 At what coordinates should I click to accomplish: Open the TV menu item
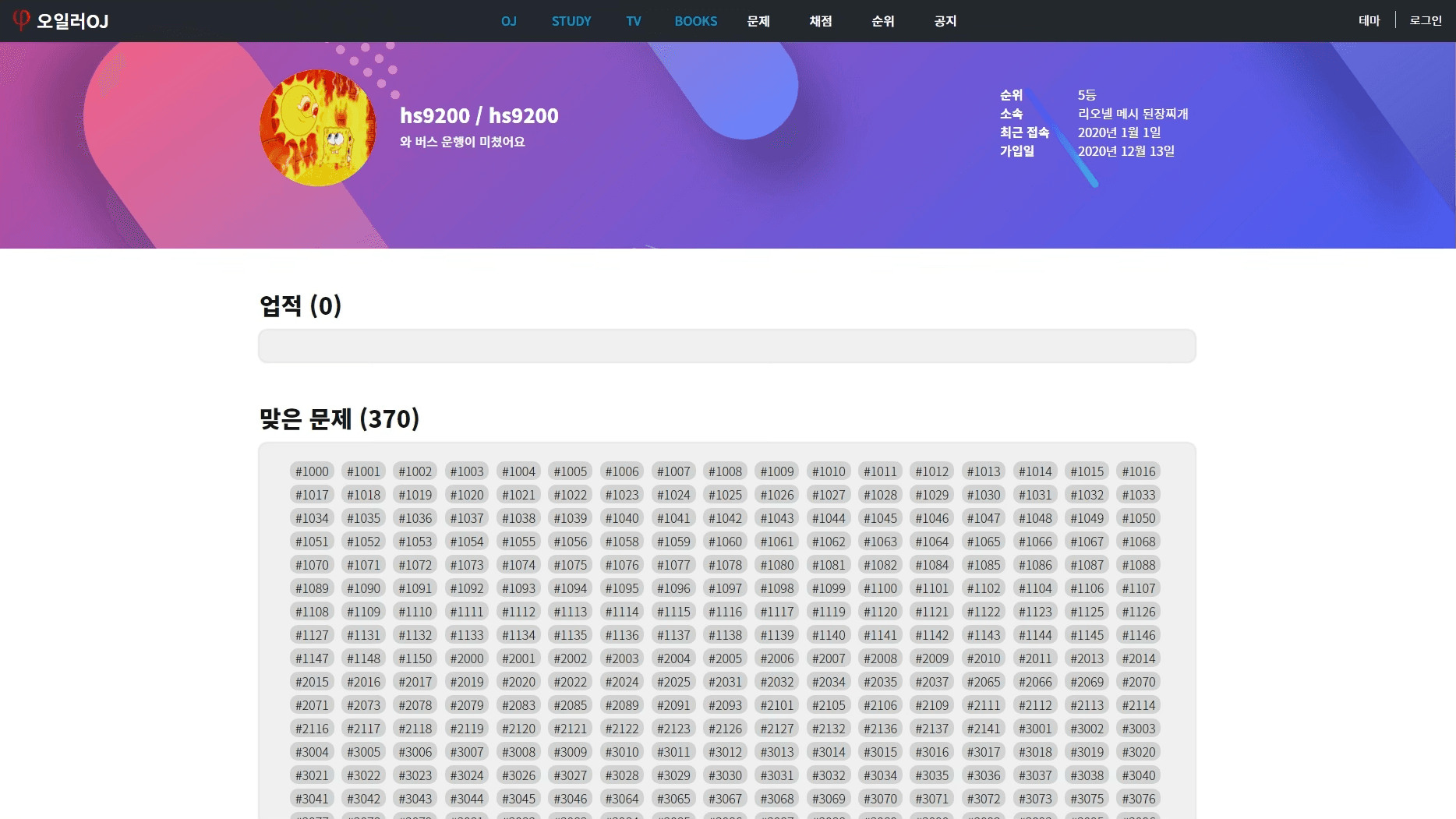634,21
